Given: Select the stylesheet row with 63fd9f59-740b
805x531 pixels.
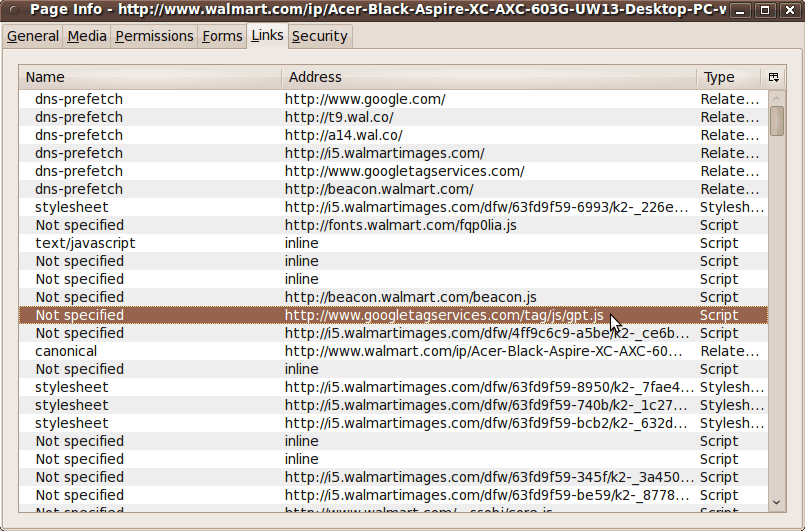Looking at the screenshot, I should click(x=393, y=405).
